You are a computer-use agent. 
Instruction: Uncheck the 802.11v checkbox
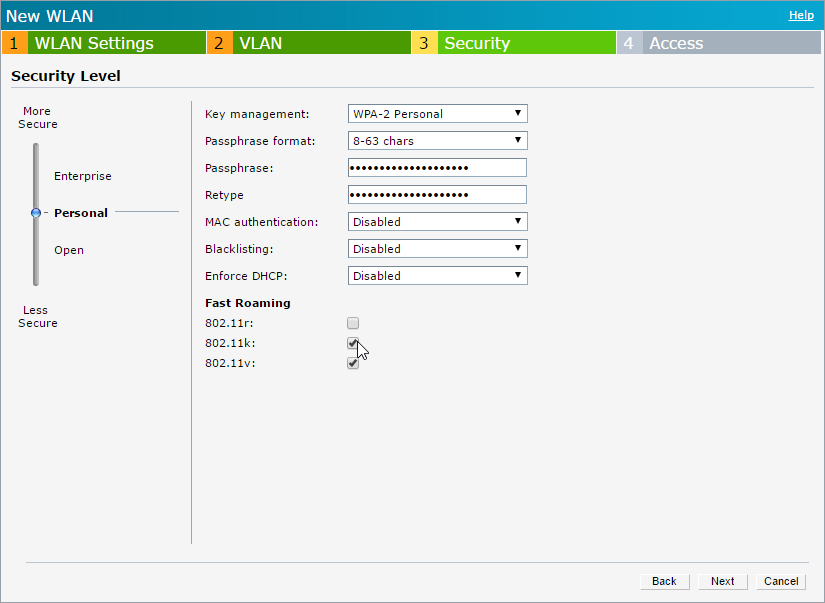(x=353, y=363)
